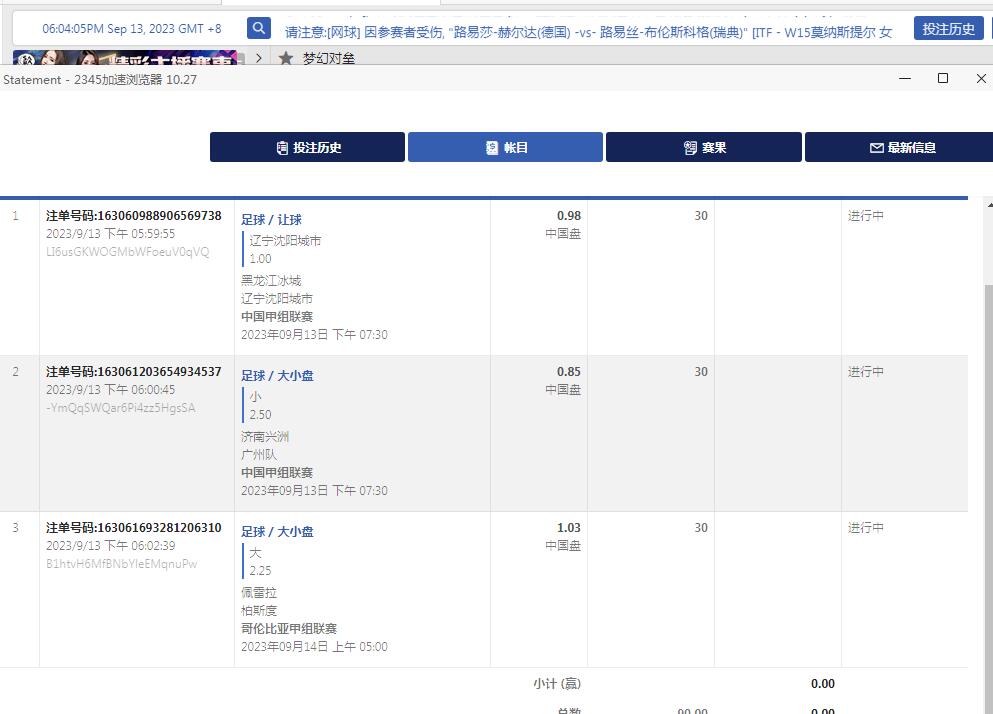Select bet slip number 163060988906569738

tap(133, 216)
